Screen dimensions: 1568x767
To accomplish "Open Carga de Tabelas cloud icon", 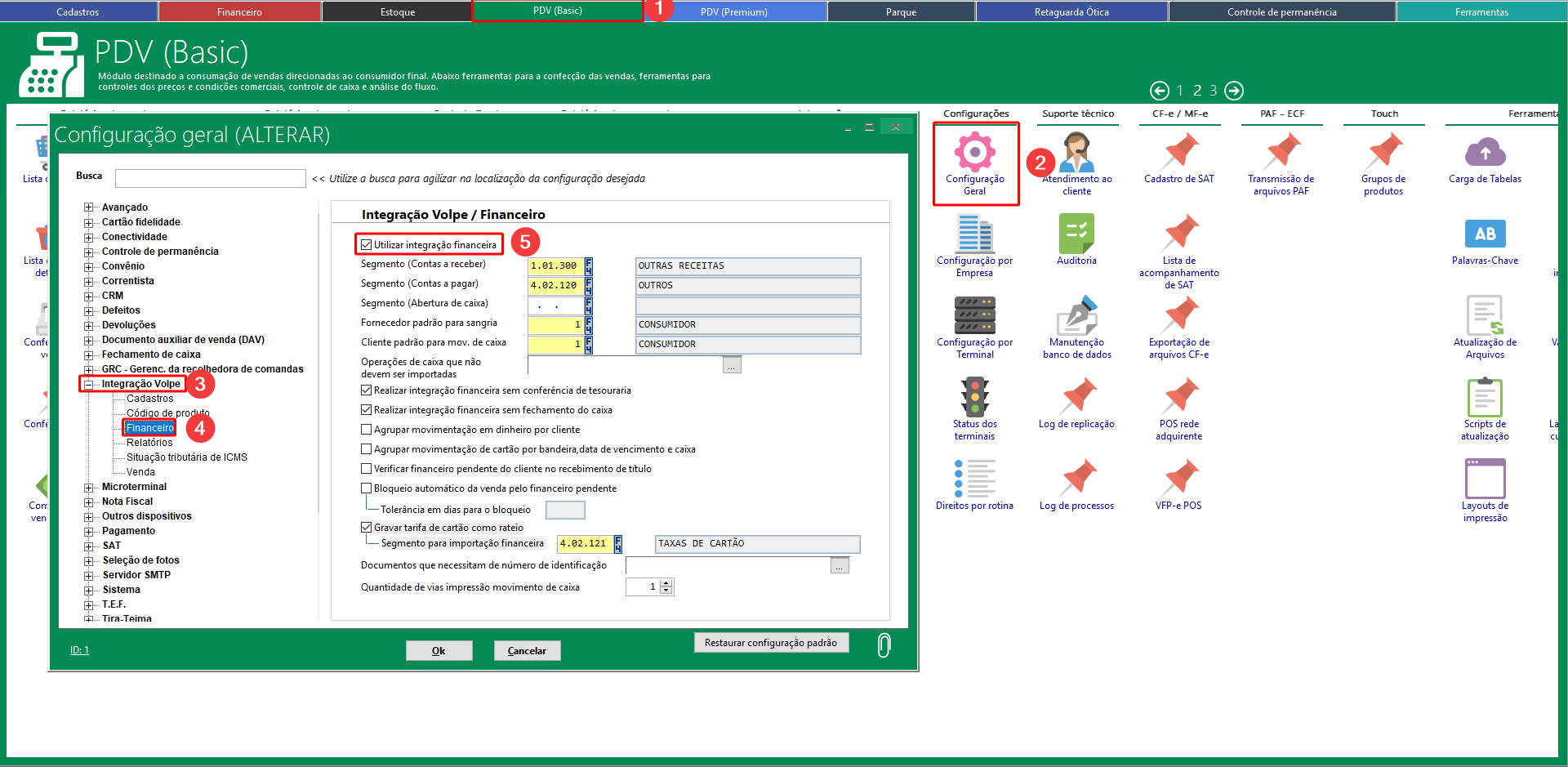I will pos(1484,153).
